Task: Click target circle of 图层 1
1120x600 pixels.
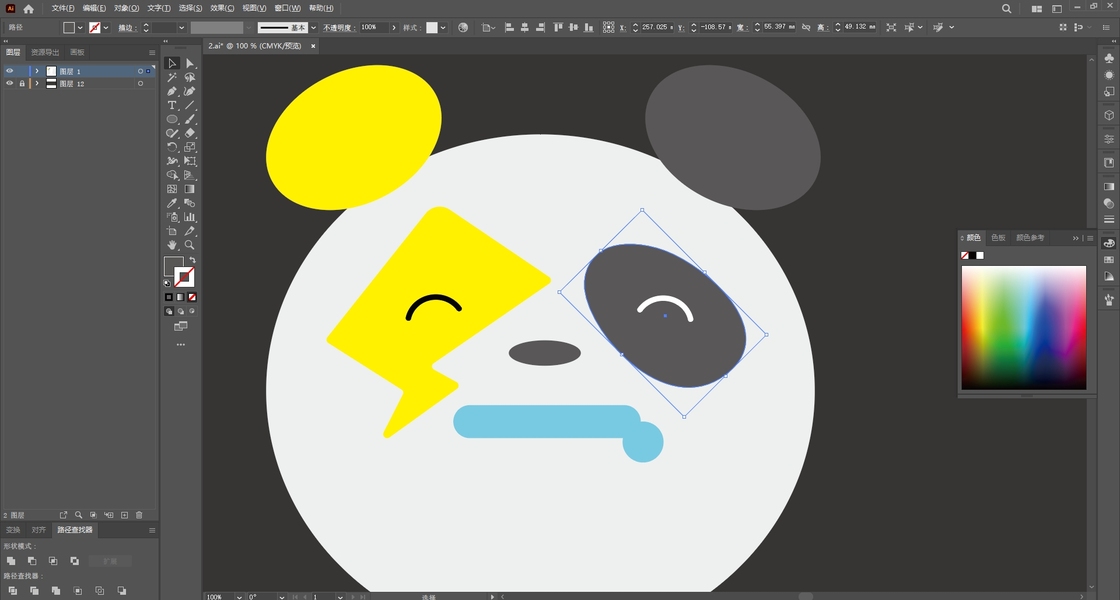Action: tap(141, 71)
